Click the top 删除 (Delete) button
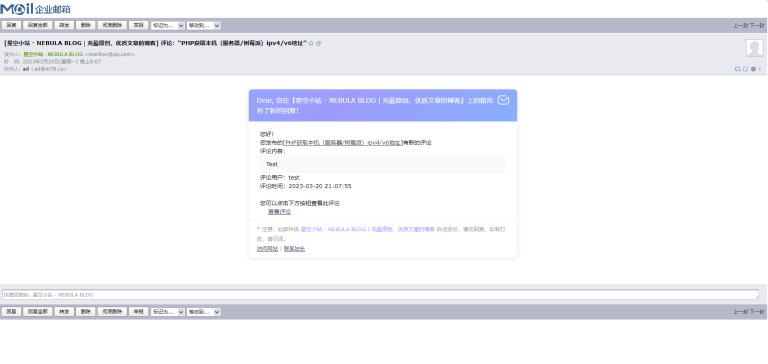768x364 pixels. pyautogui.click(x=86, y=25)
